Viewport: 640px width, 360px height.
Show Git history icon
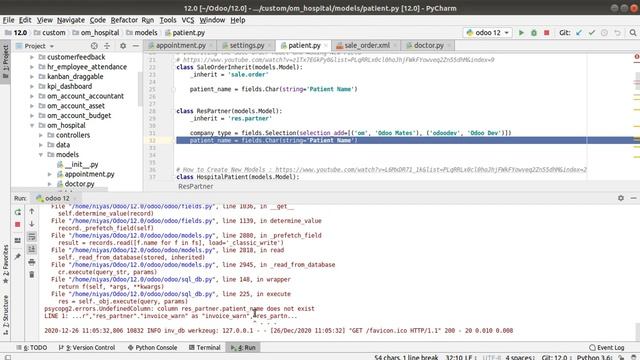coord(604,33)
